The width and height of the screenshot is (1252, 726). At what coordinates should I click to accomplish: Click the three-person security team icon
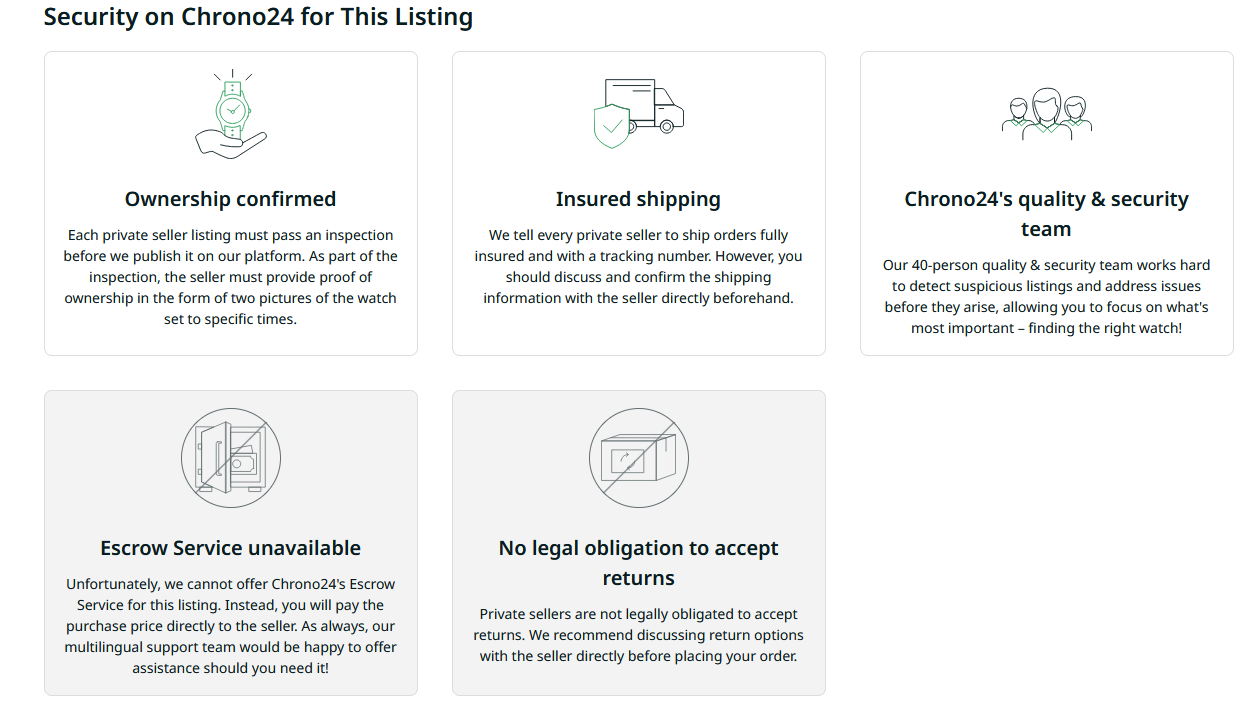click(1046, 113)
